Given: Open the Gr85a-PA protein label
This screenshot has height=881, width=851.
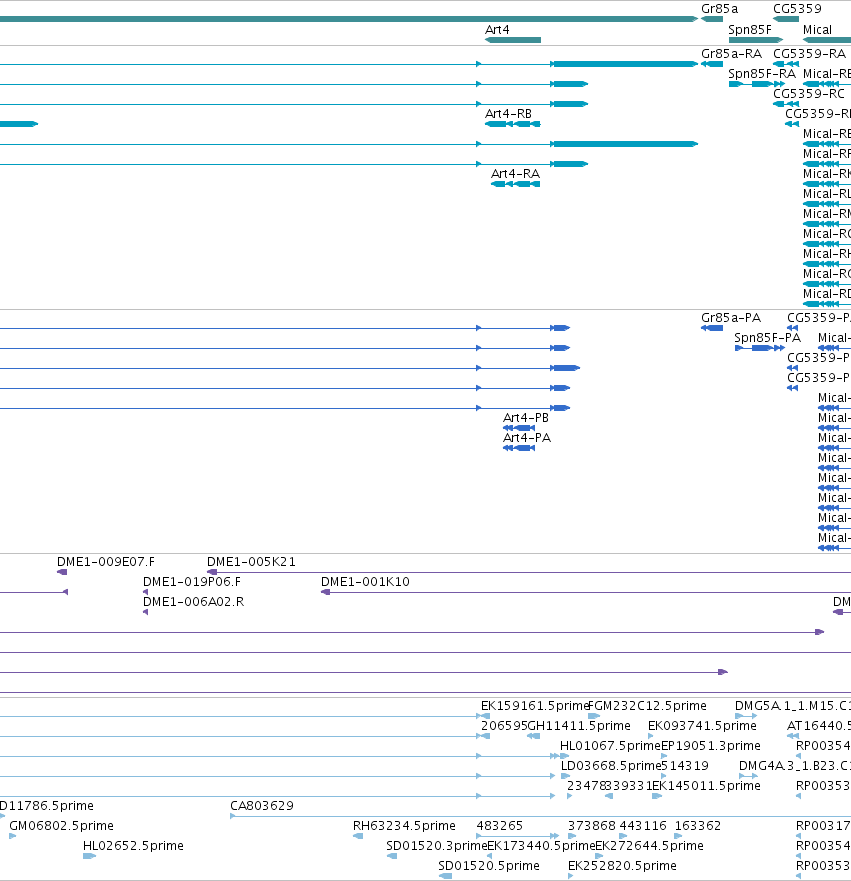Looking at the screenshot, I should coord(731,318).
